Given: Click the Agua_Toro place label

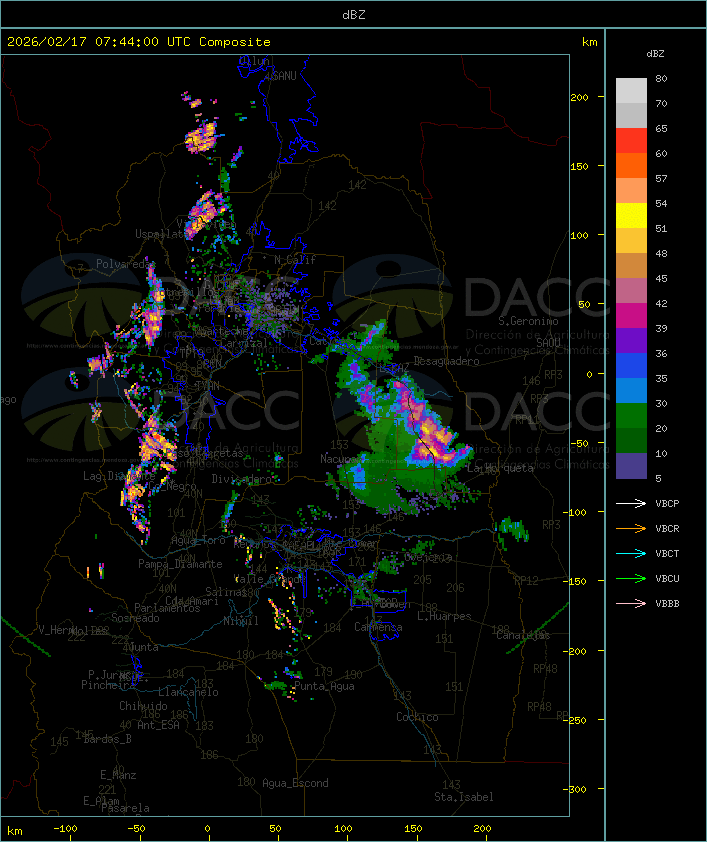Looking at the screenshot, I should coord(198,540).
